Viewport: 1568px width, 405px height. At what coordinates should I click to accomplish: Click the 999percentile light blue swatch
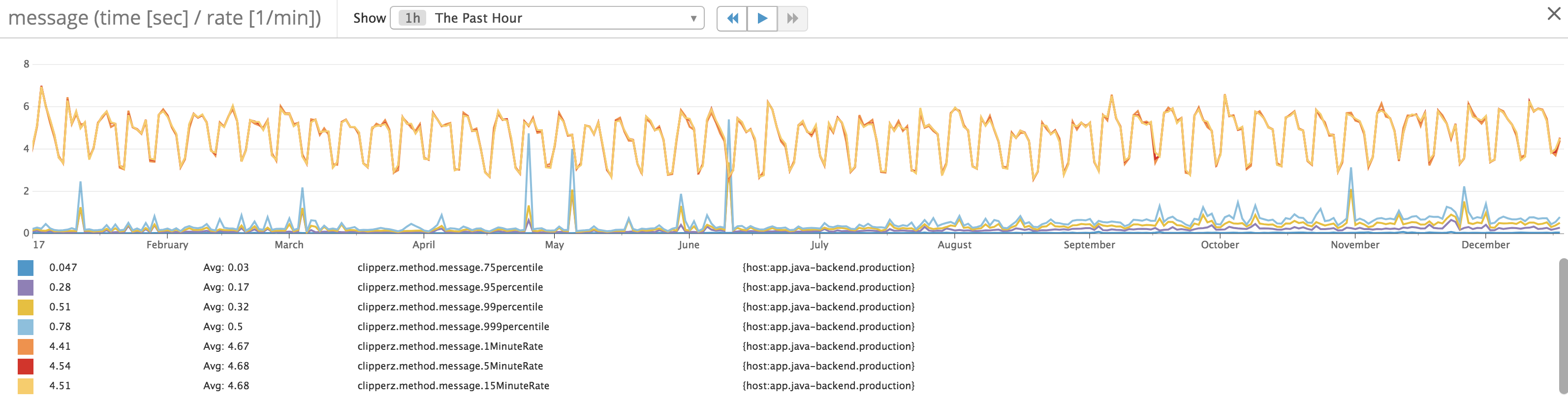(x=26, y=327)
